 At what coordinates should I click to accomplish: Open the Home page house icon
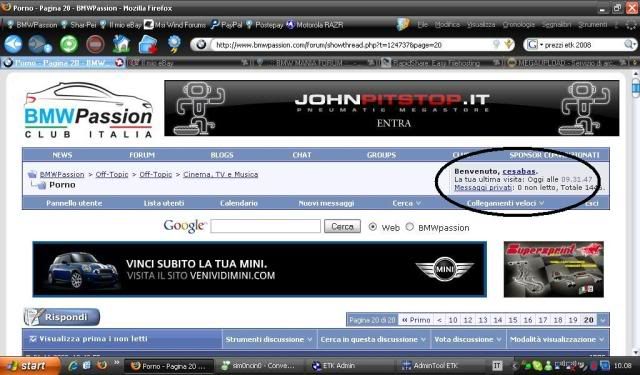click(121, 44)
